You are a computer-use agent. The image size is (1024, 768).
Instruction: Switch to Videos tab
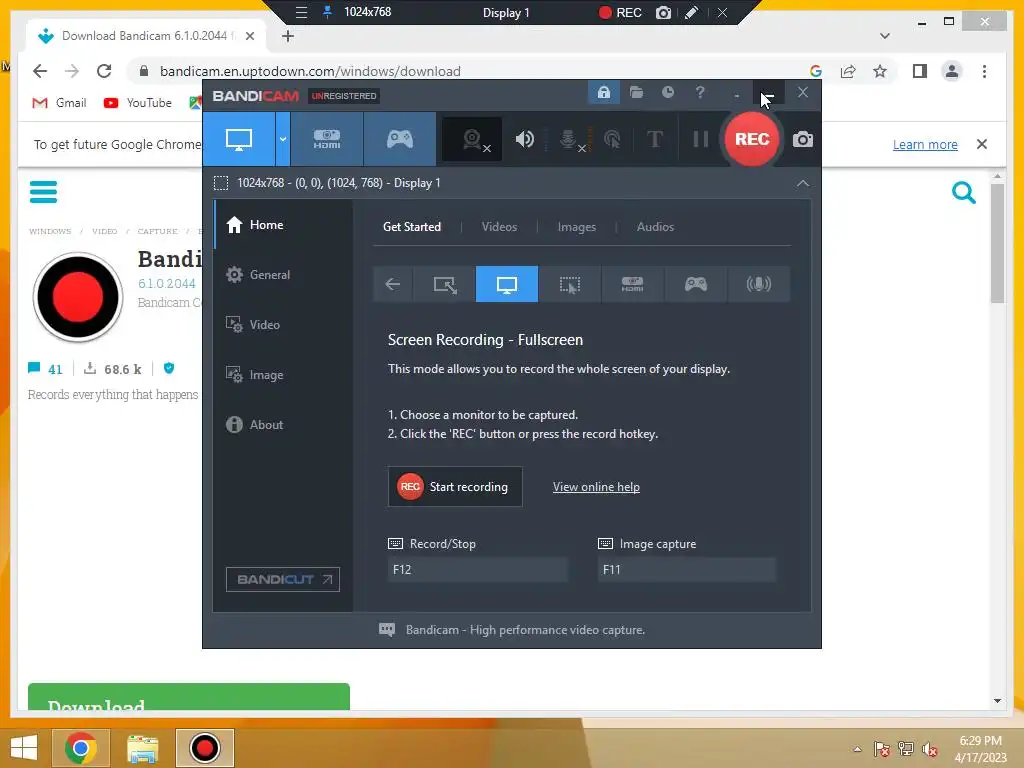point(499,227)
